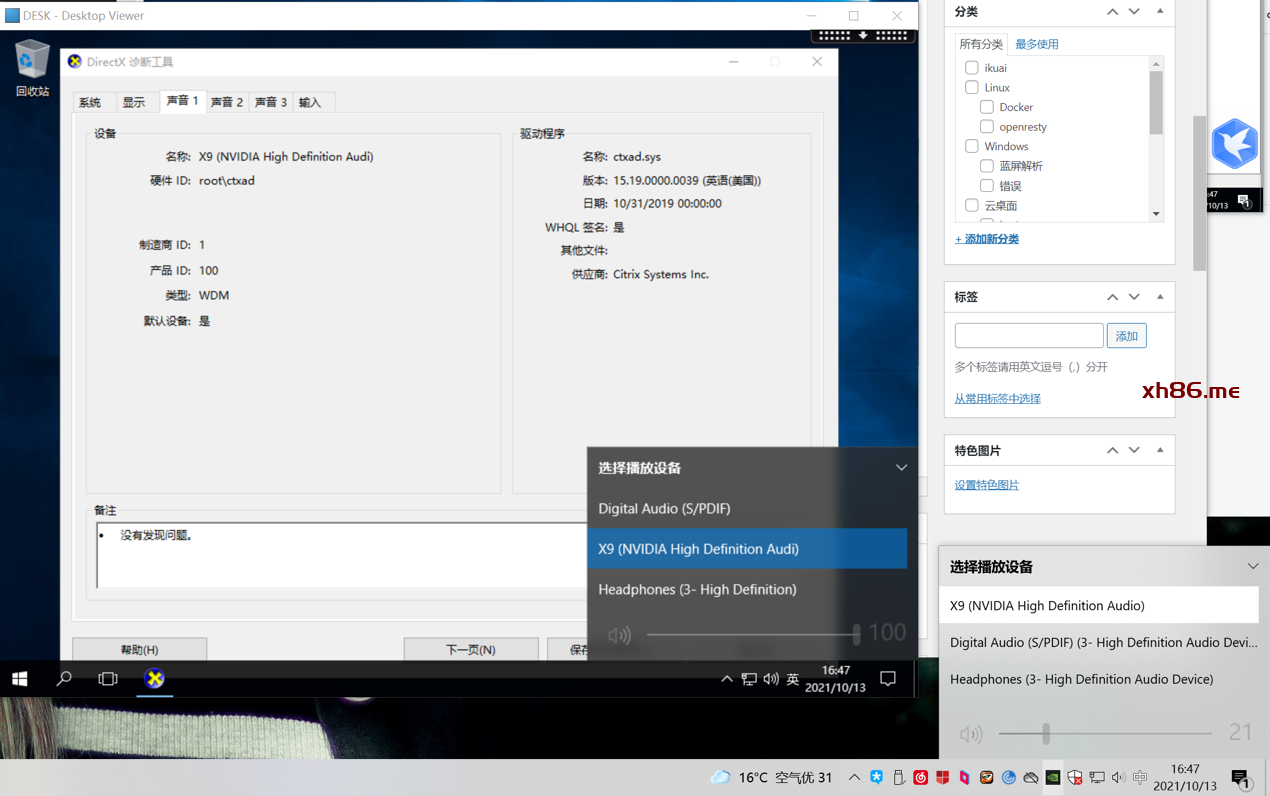Move the 分类 panel down
Viewport: 1270px width, 796px height.
[x=1134, y=12]
